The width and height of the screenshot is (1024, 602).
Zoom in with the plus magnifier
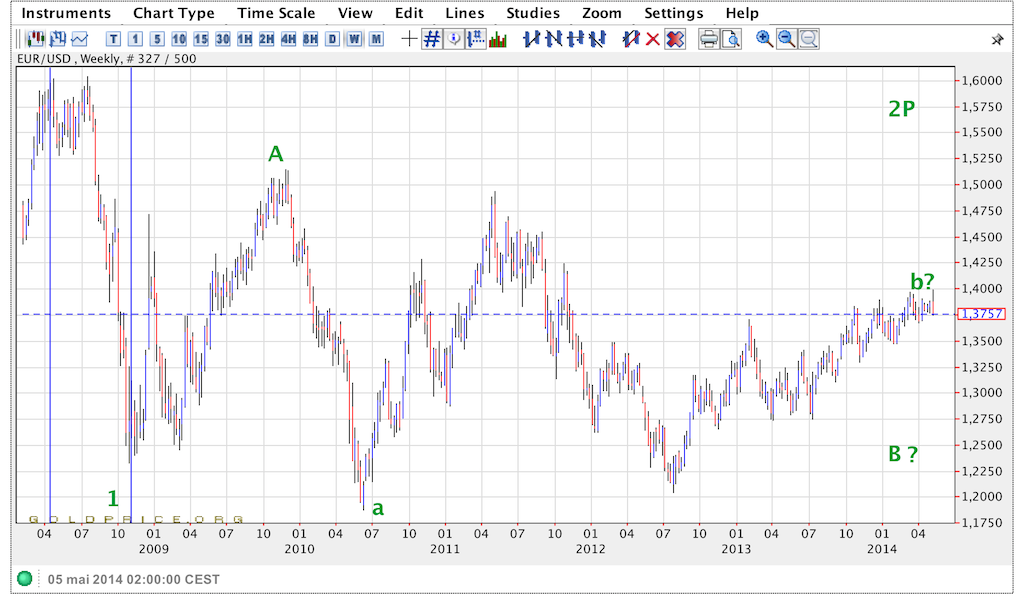pos(764,39)
